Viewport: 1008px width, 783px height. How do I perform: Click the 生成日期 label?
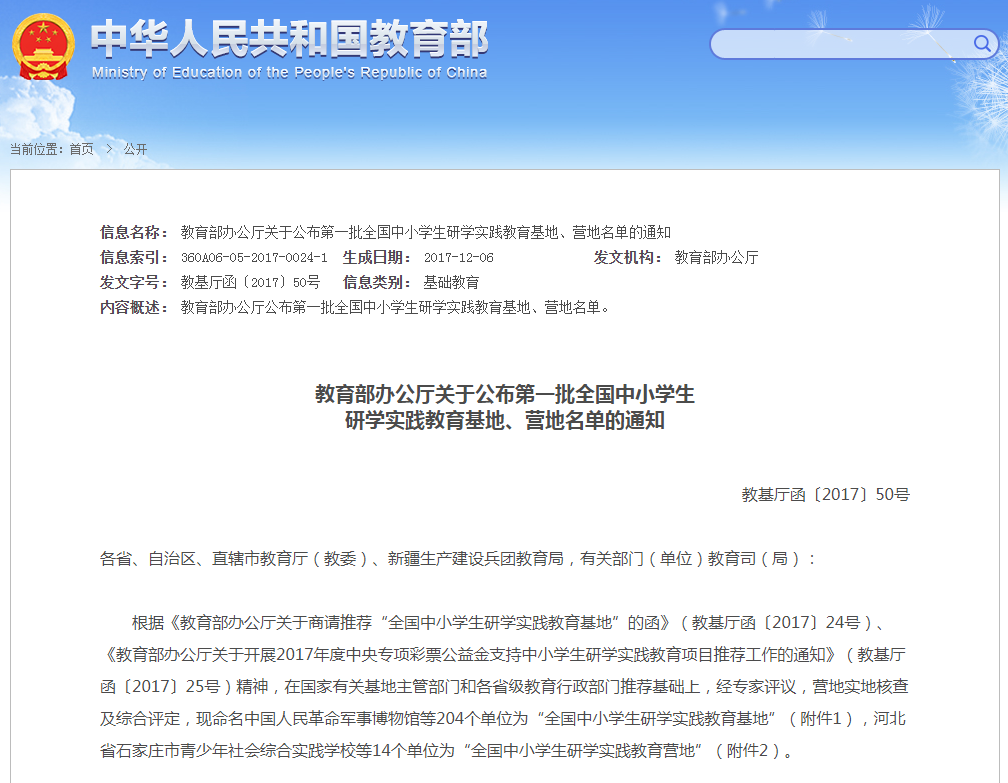pyautogui.click(x=377, y=258)
